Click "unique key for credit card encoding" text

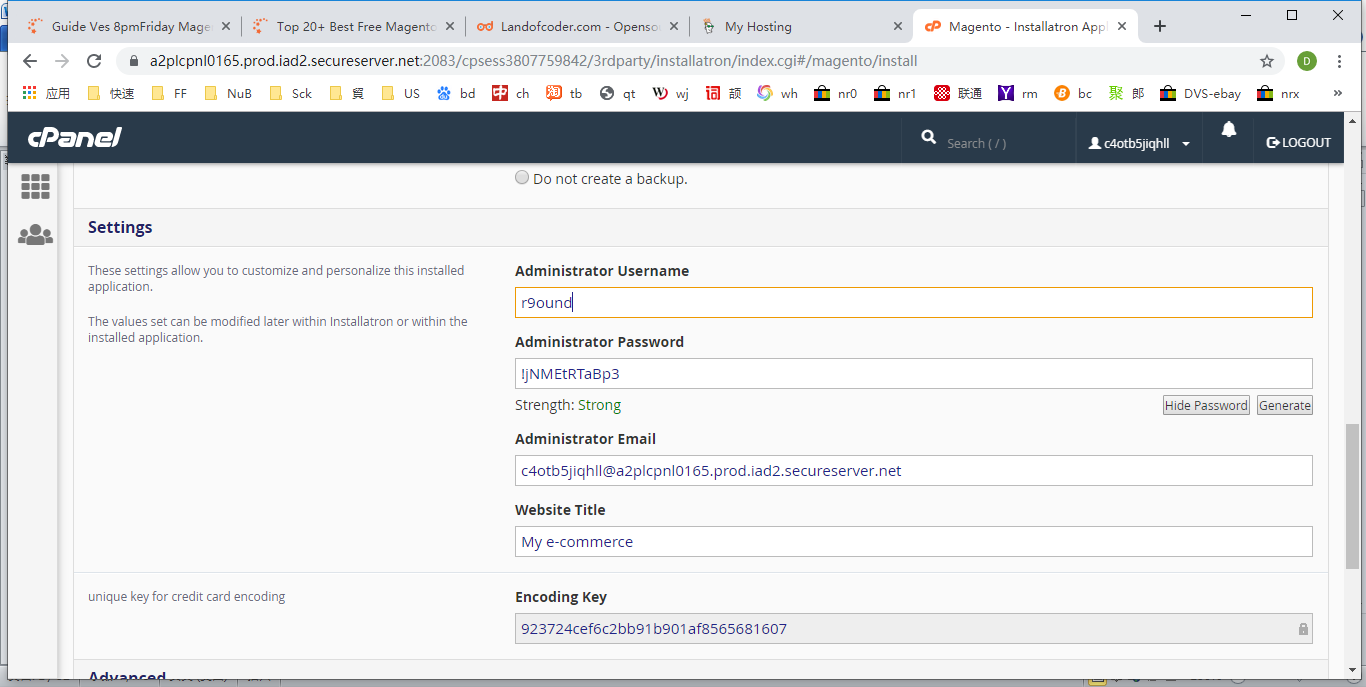(x=187, y=597)
